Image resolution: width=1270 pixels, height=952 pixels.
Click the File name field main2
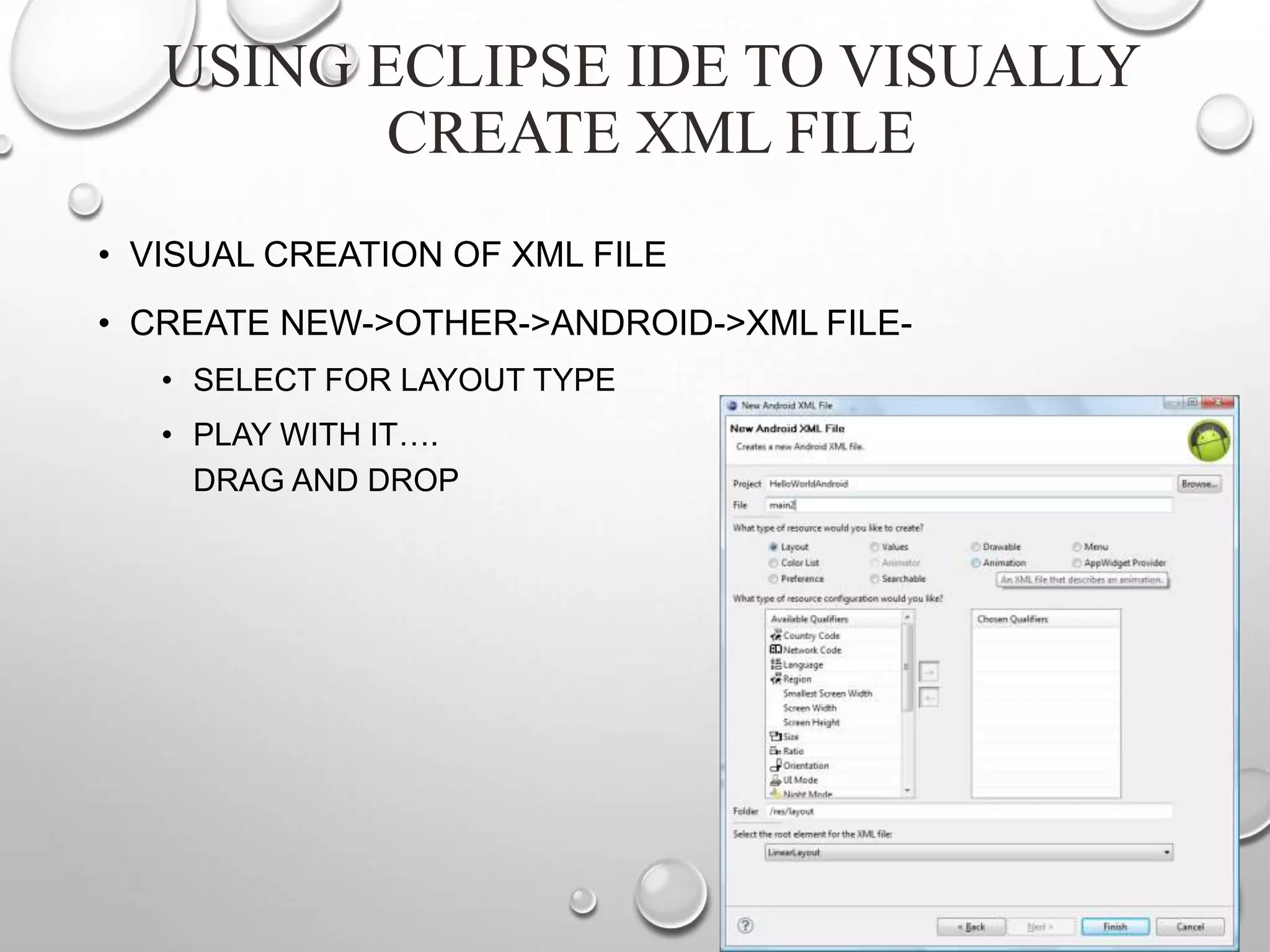click(x=969, y=505)
